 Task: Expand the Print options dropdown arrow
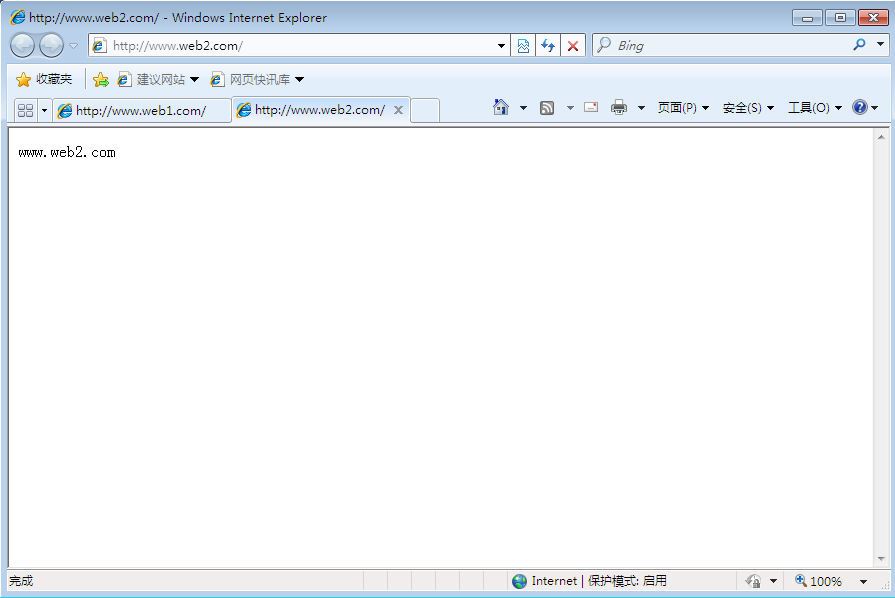641,107
